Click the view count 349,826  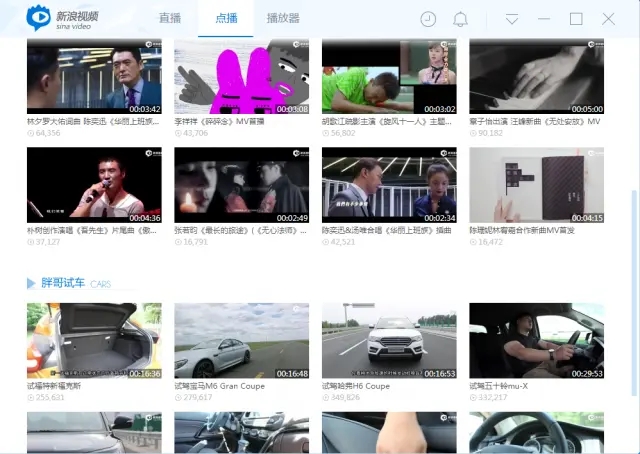[x=340, y=397]
